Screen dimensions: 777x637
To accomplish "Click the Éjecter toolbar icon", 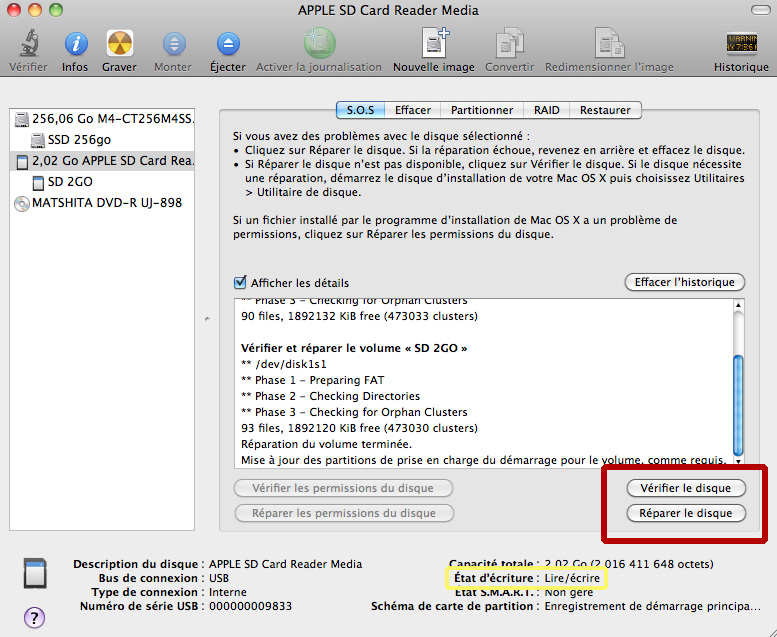I will tap(228, 45).
